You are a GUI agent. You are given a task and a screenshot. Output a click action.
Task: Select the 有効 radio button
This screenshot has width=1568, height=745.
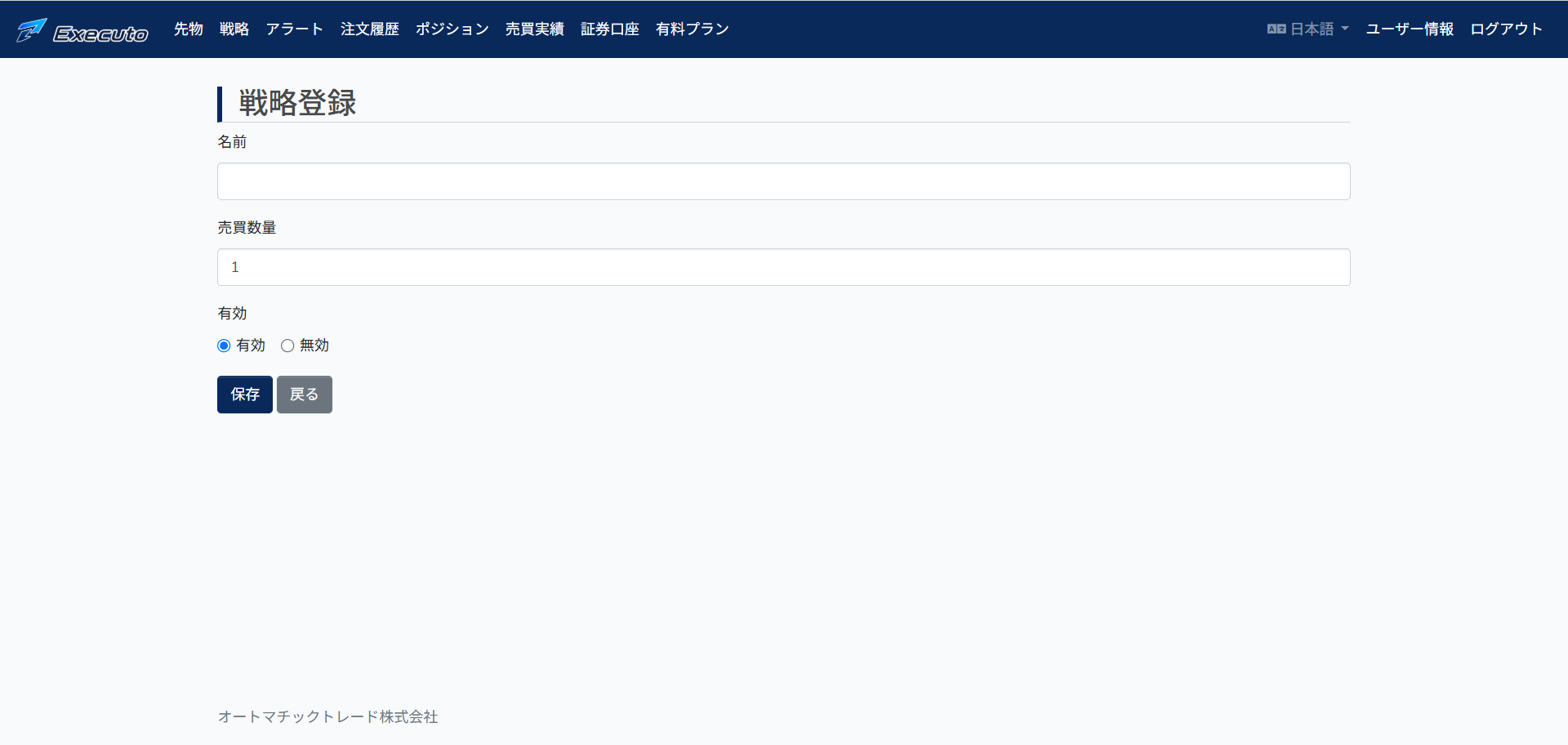click(224, 346)
